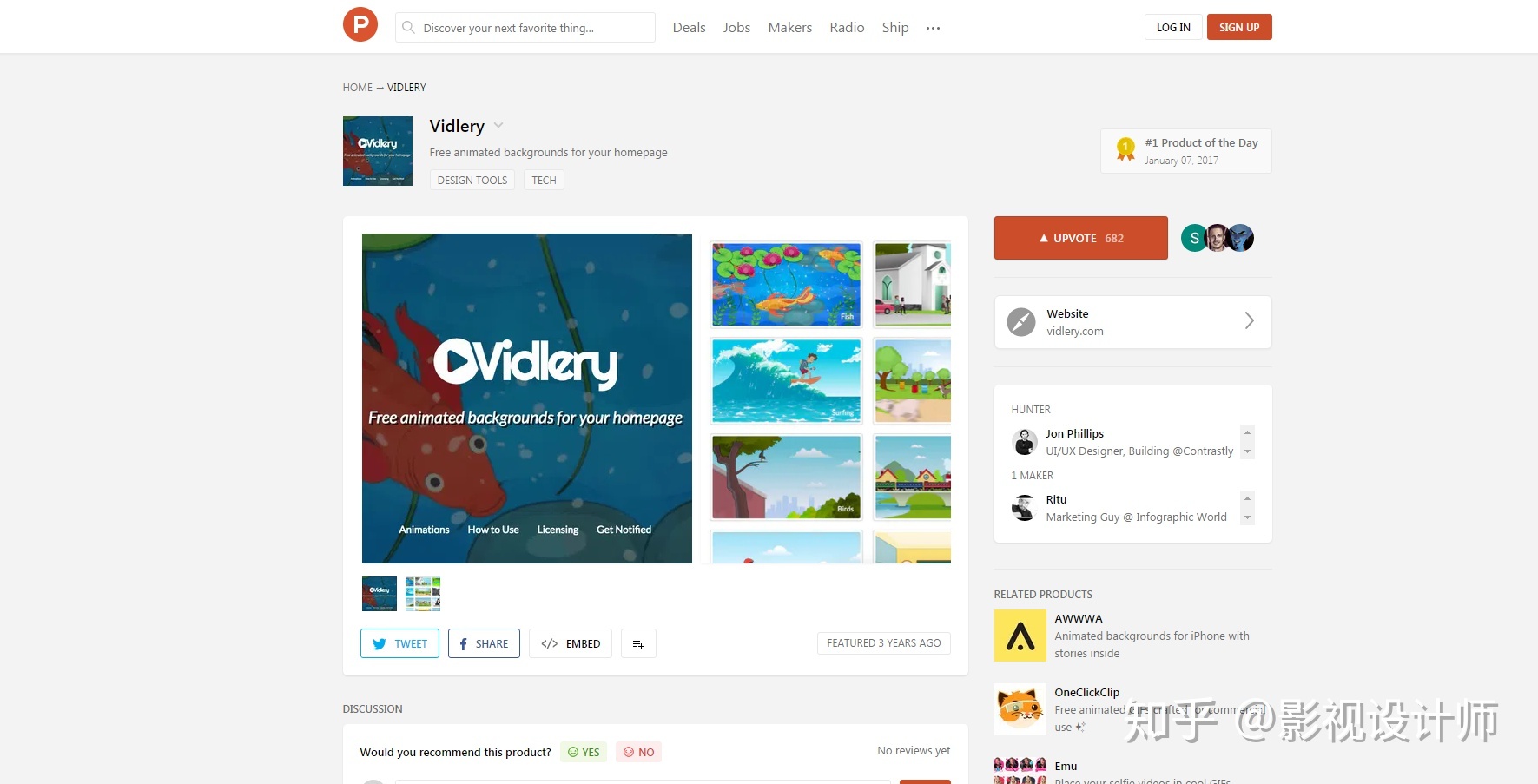Click down arrow in maker list
The height and width of the screenshot is (784, 1538).
[x=1247, y=517]
